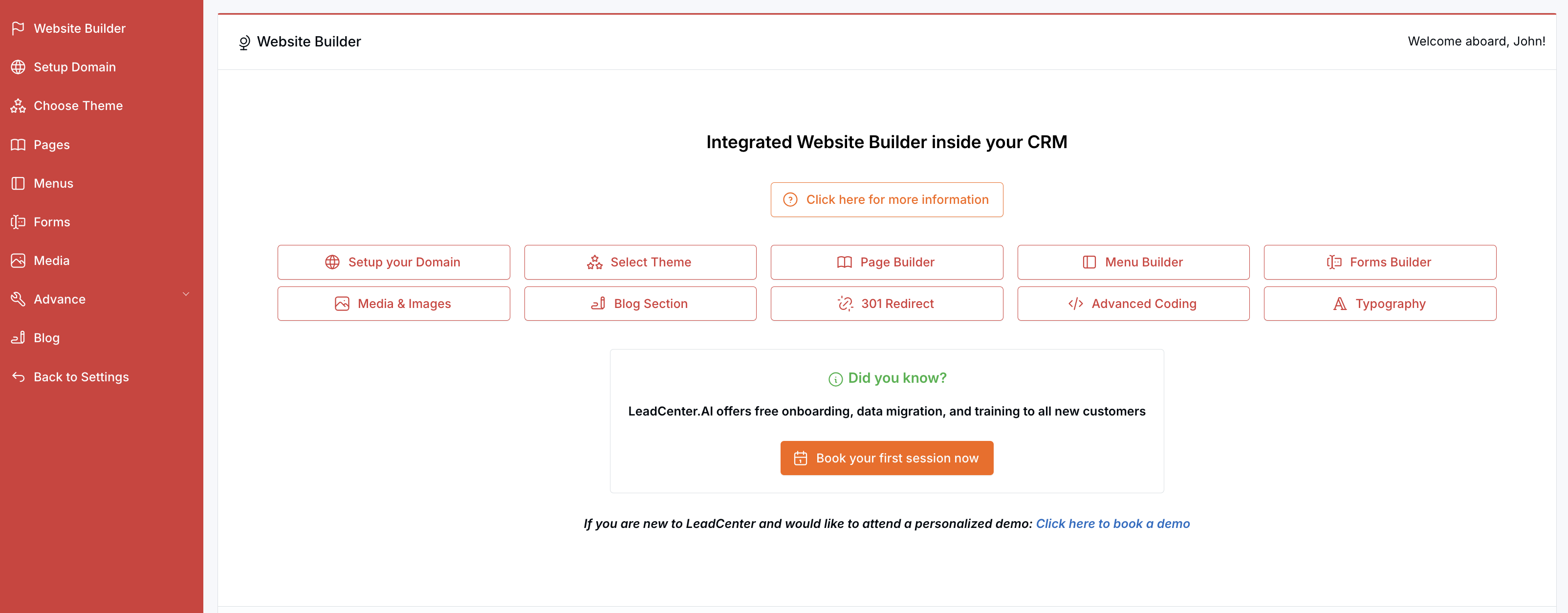Viewport: 1568px width, 613px height.
Task: Click the return arrow icon beside Back to Settings
Action: pos(18,377)
